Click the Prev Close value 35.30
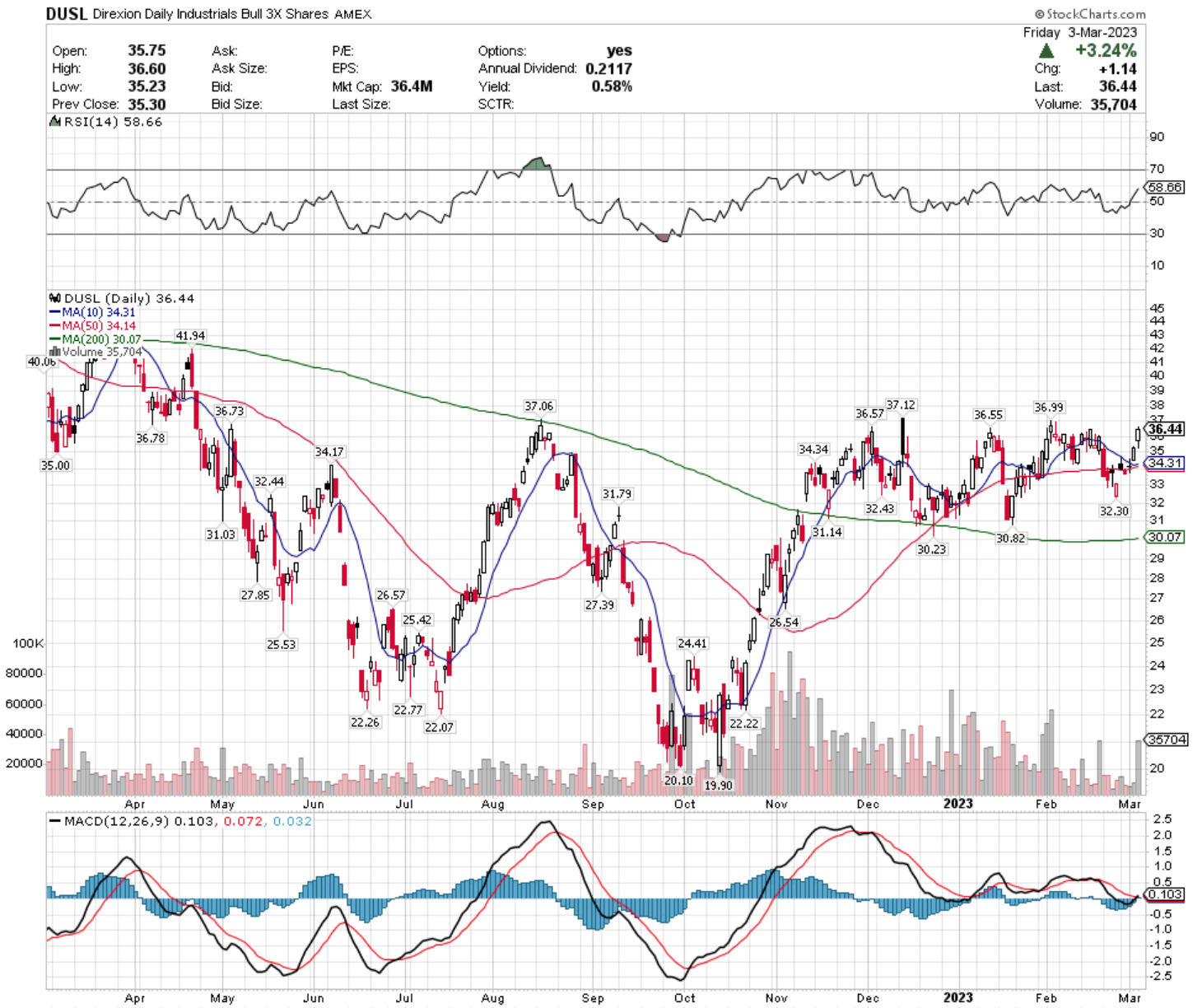 [147, 105]
